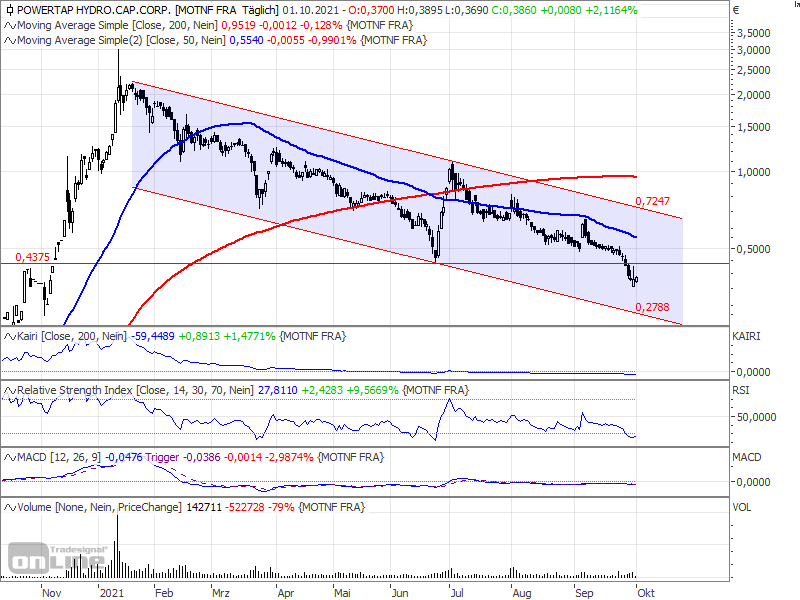The width and height of the screenshot is (800, 600).
Task: Click the line icon before Moving Average Simple 200
Action: 10,26
